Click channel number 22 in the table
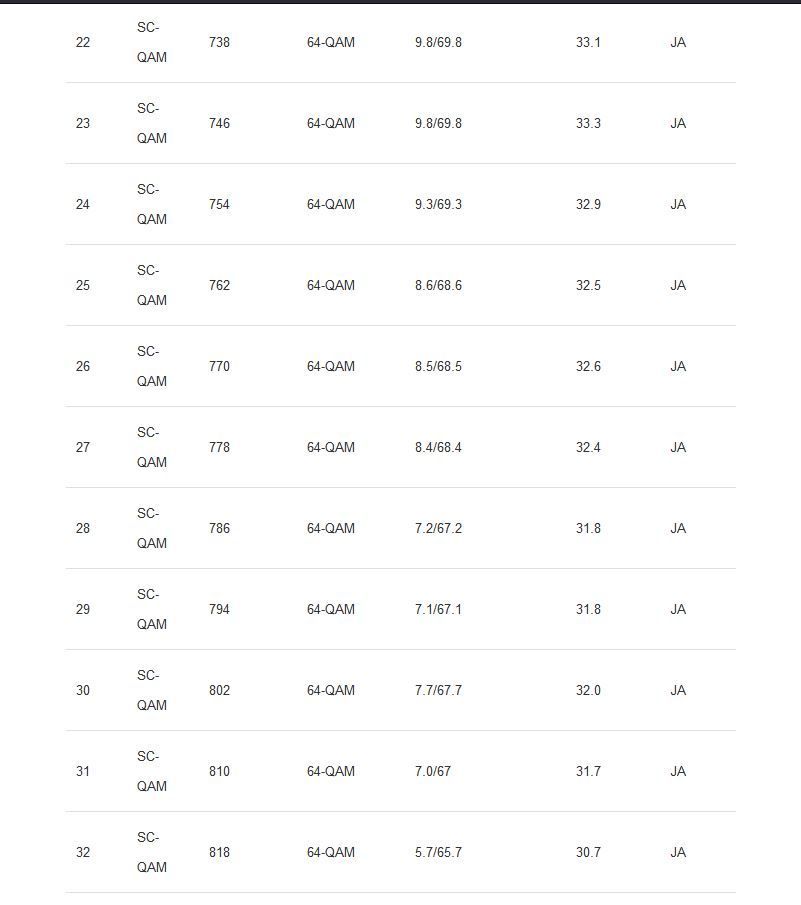 [x=83, y=43]
